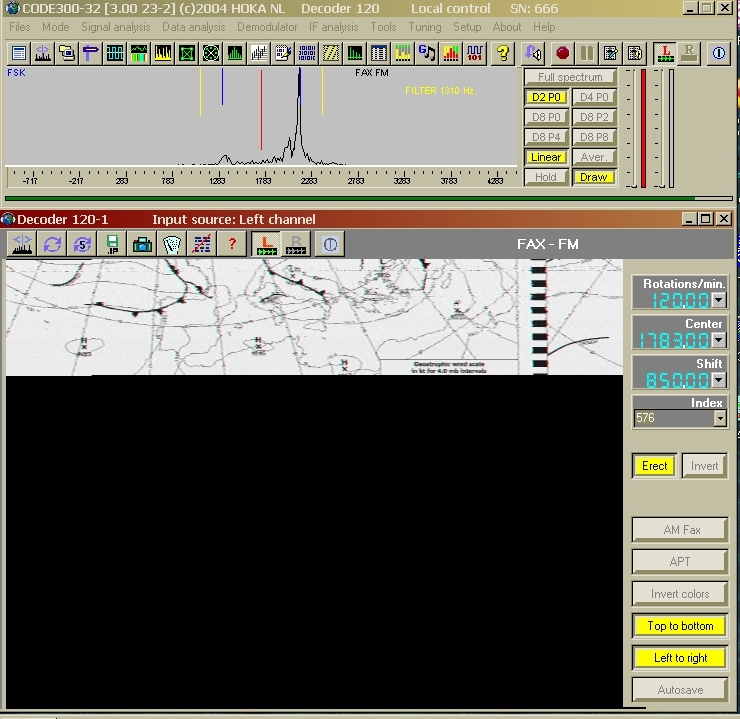
Task: Open the Demodulator menu
Action: [x=267, y=27]
